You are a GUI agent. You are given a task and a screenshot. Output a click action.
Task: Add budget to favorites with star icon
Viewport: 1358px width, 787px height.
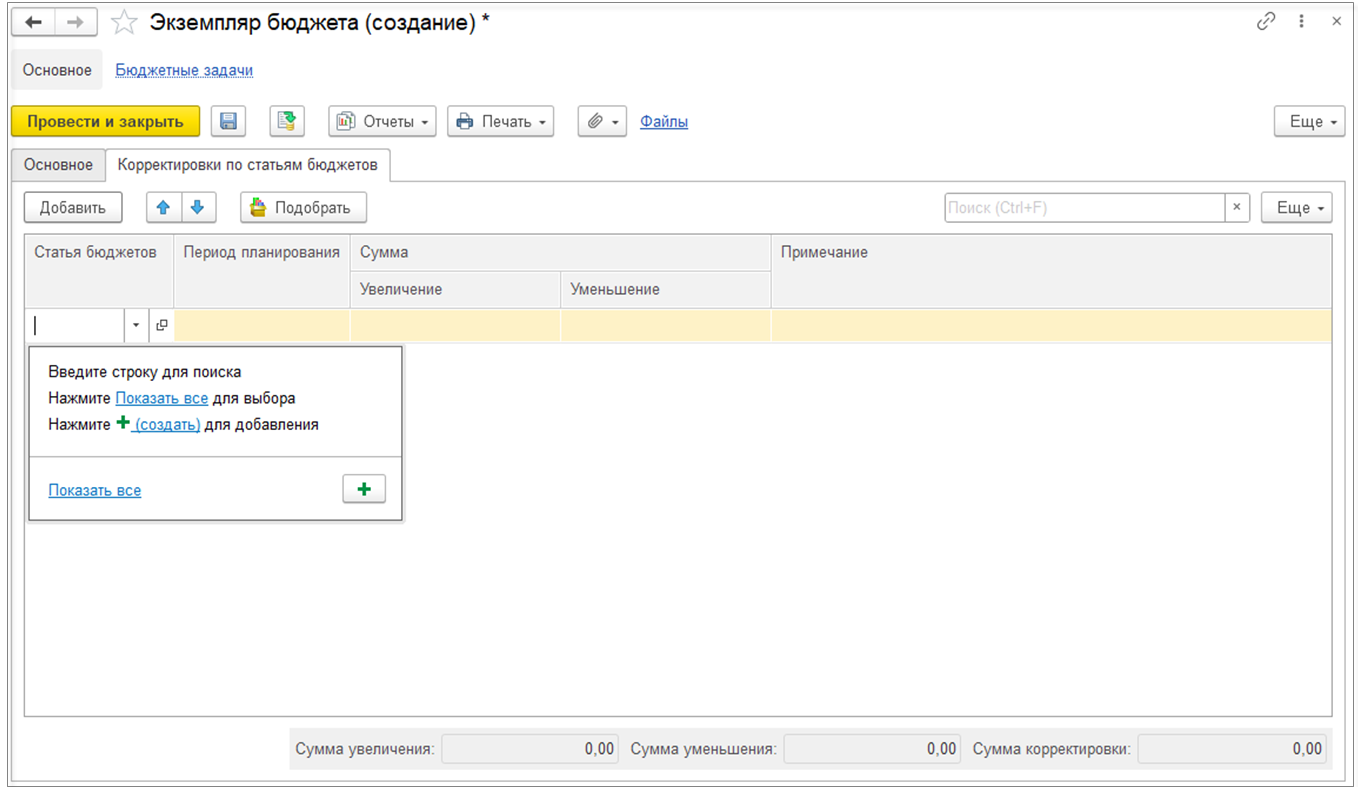(123, 22)
